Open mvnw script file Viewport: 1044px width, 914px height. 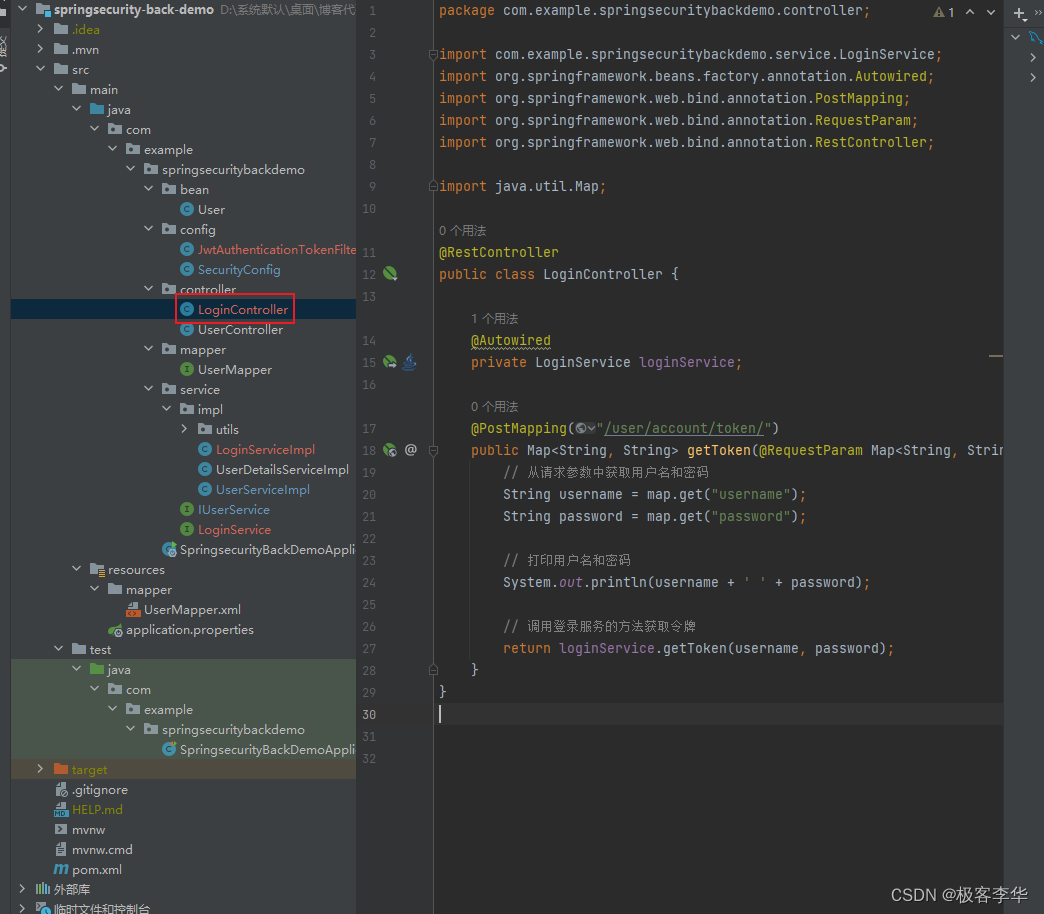[x=80, y=829]
